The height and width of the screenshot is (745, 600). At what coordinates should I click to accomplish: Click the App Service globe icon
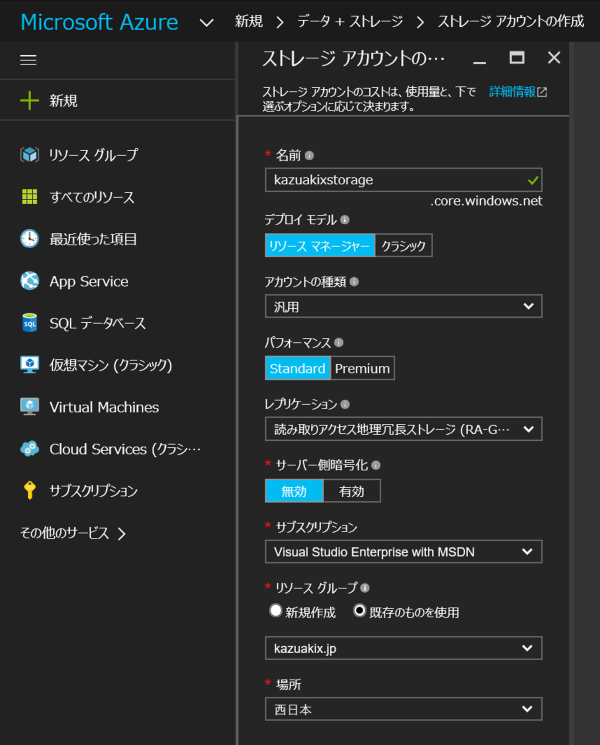(29, 280)
